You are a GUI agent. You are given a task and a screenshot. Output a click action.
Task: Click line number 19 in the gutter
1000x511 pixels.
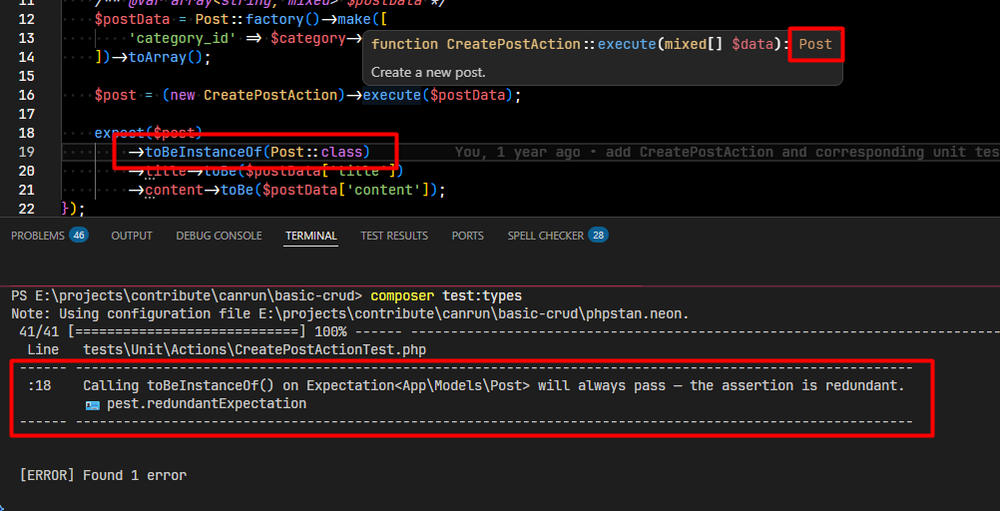(x=27, y=152)
